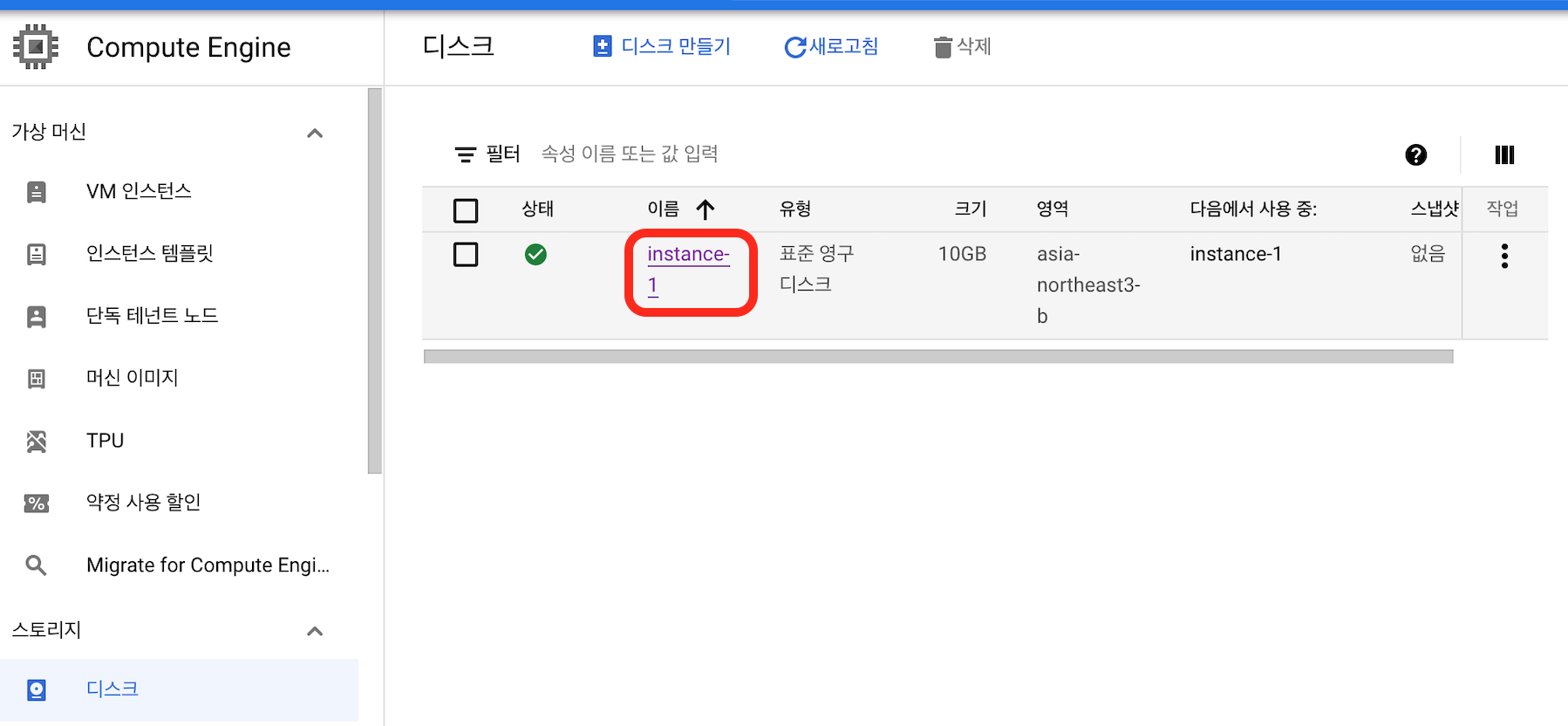
Task: Open TPU in sidebar
Action: (x=105, y=441)
